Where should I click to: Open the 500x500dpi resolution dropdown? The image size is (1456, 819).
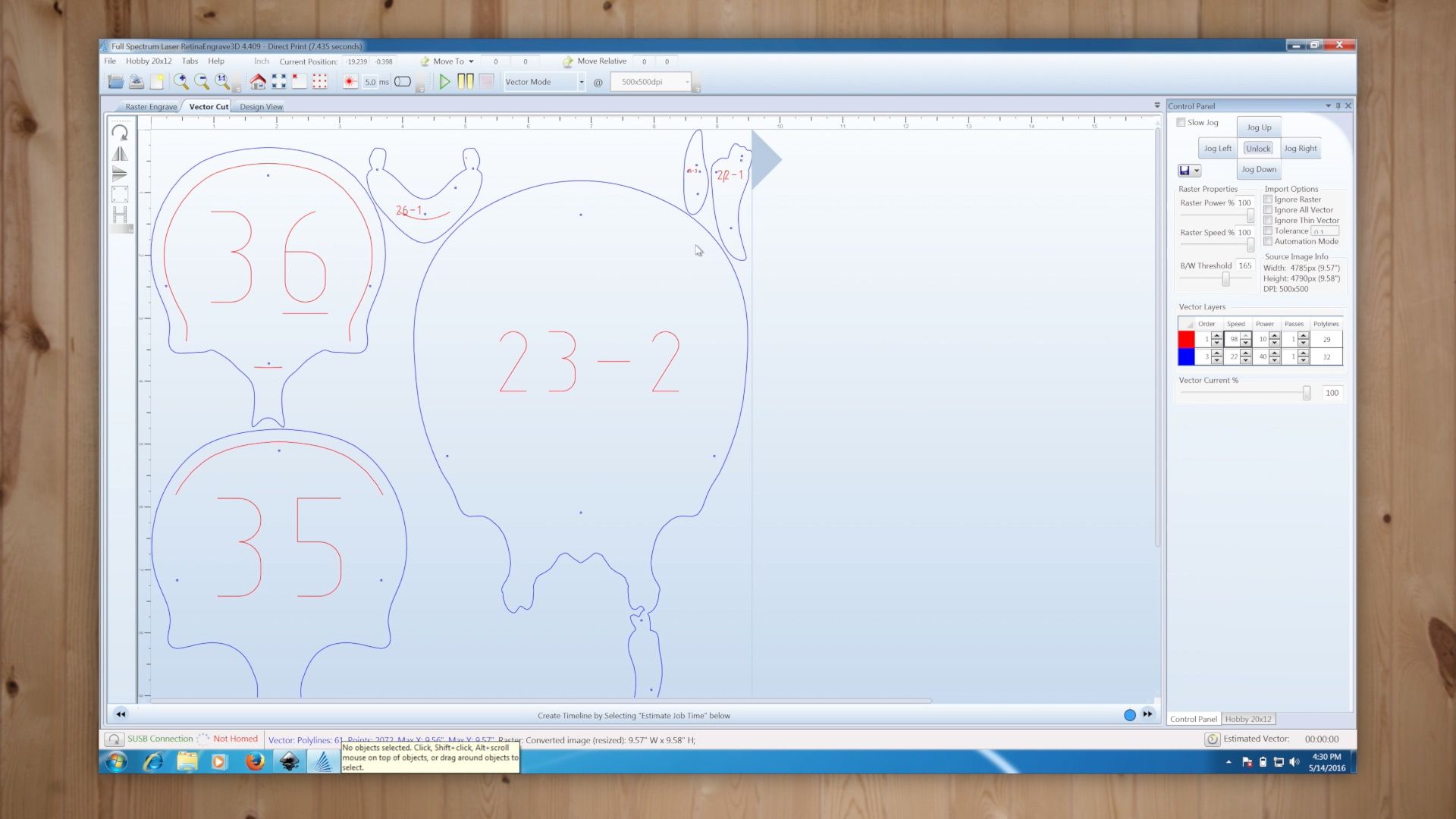[686, 81]
